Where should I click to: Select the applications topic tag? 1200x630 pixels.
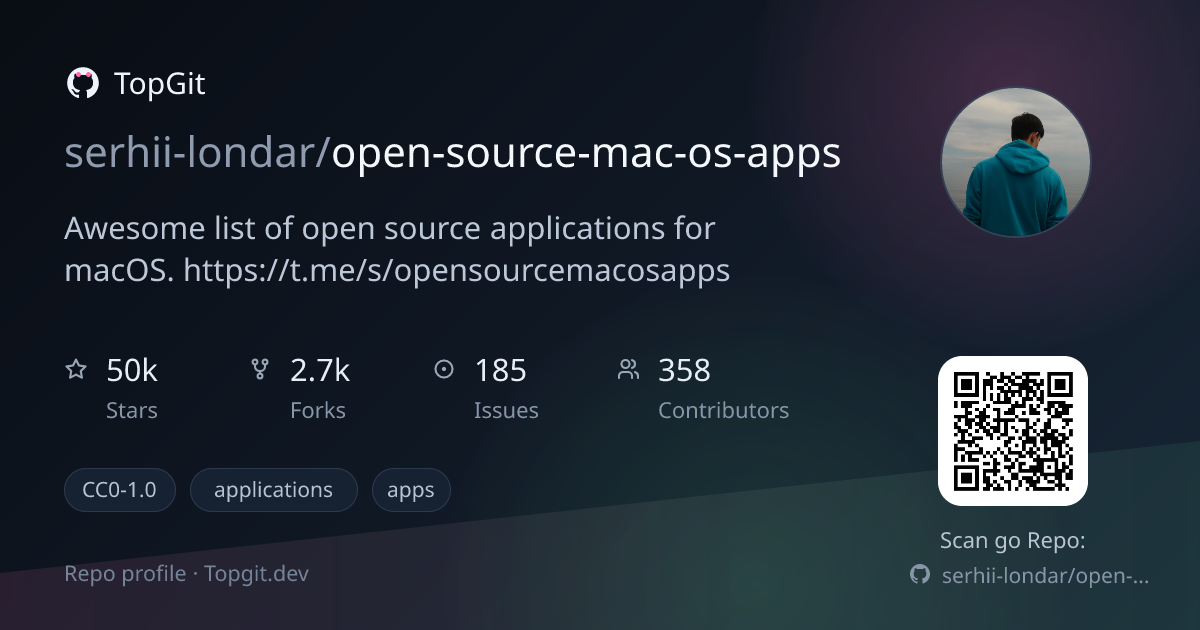[273, 490]
